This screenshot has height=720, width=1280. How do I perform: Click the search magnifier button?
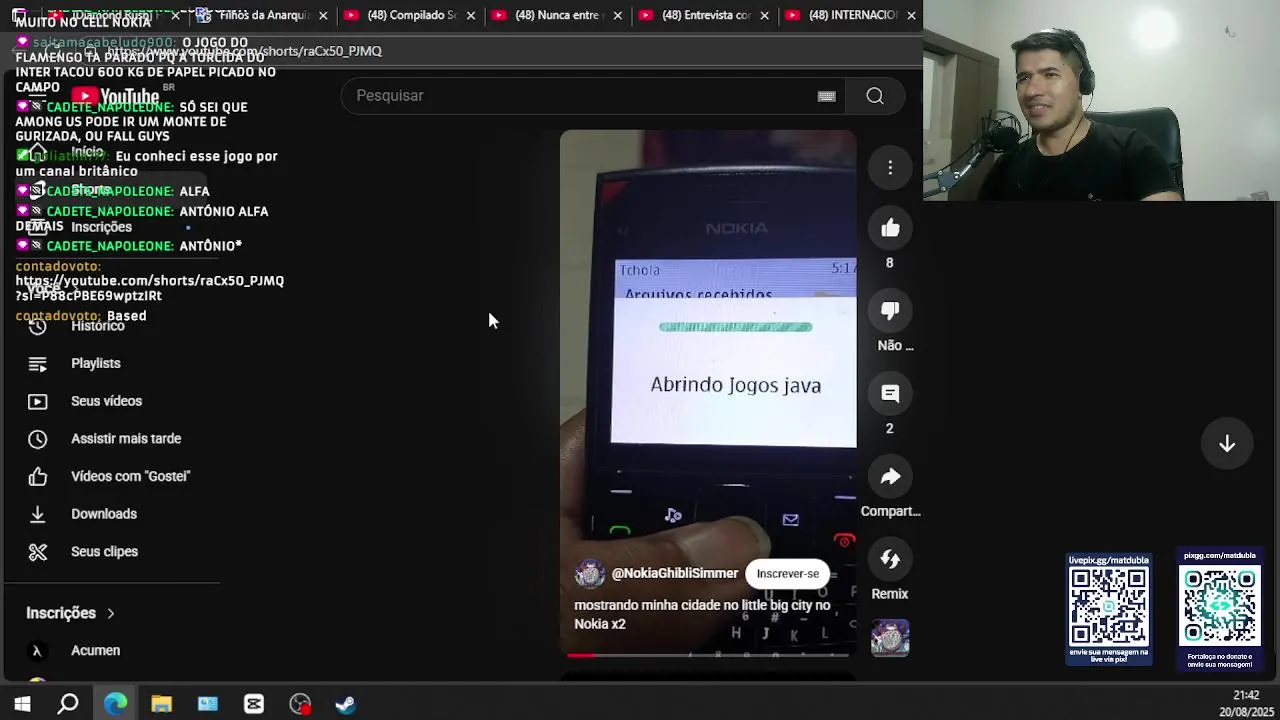pyautogui.click(x=875, y=96)
